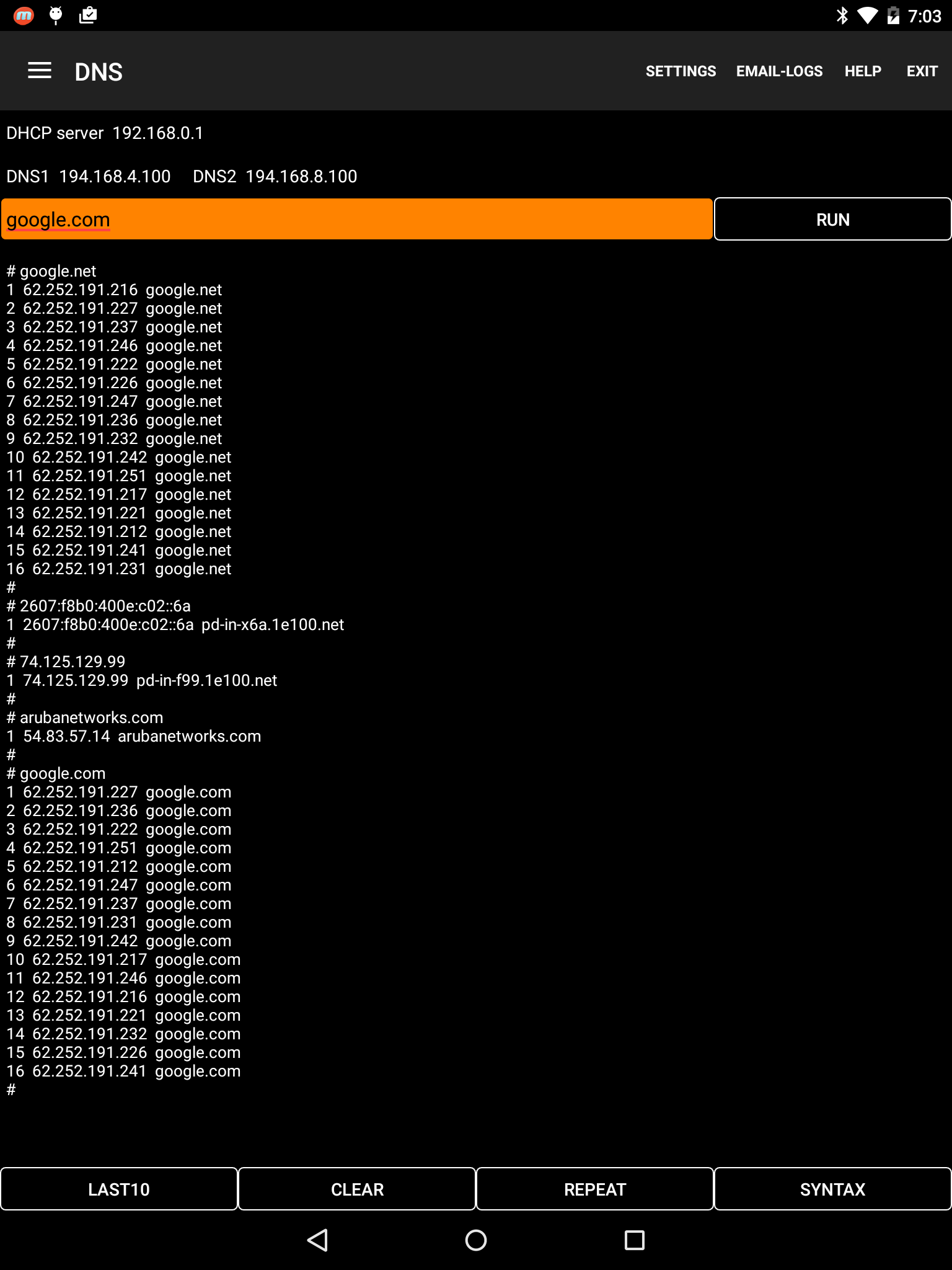Open the hamburger navigation menu

40,71
